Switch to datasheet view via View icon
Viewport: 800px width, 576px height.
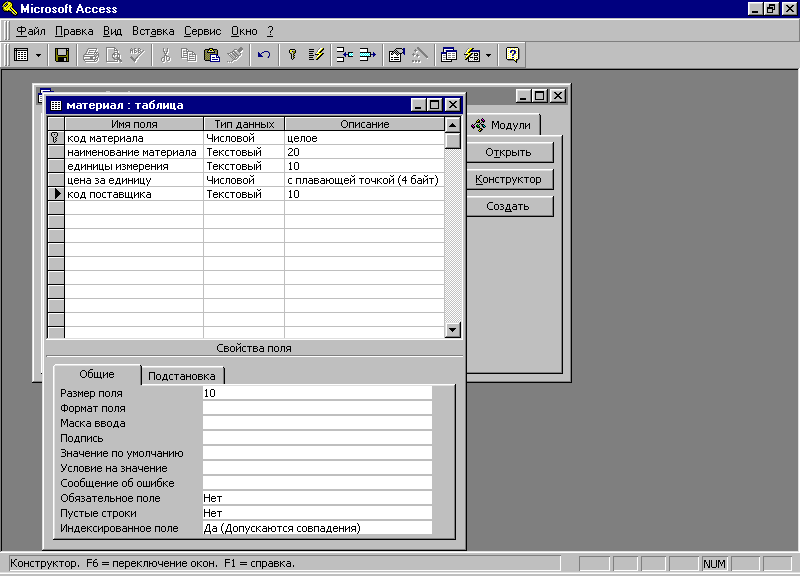pos(21,55)
